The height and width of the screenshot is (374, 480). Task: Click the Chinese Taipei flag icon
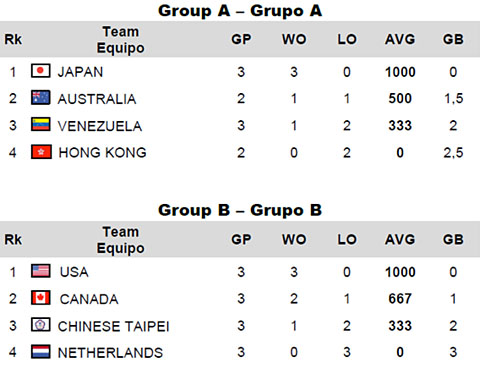click(x=41, y=325)
